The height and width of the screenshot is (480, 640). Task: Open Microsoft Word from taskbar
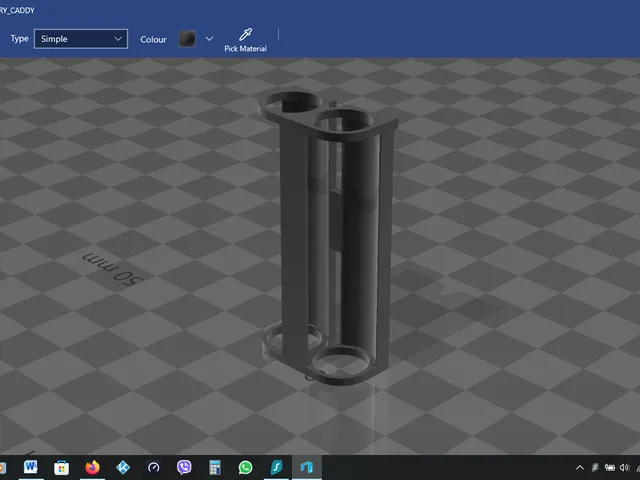pyautogui.click(x=31, y=467)
